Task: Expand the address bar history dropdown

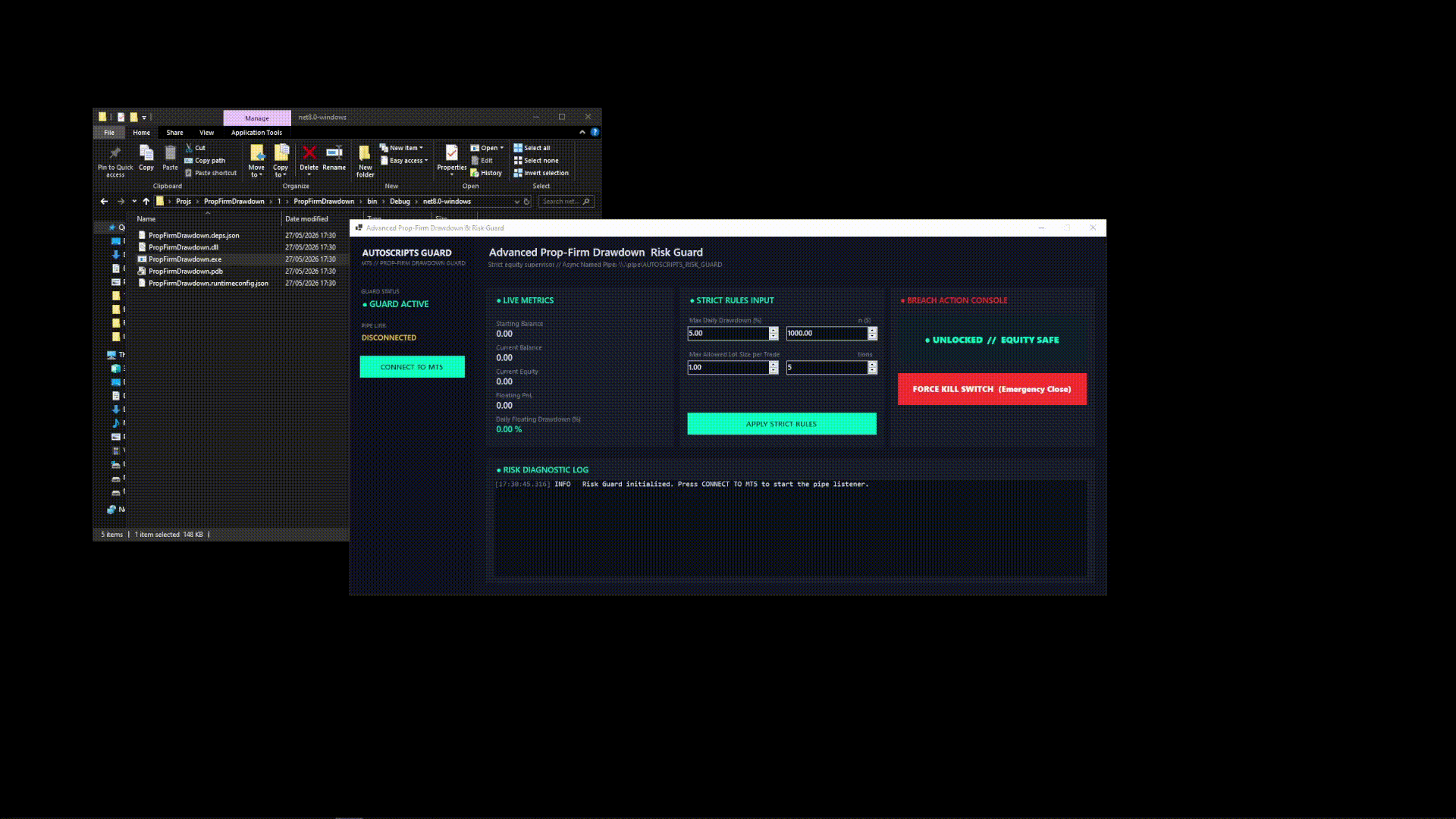Action: click(x=517, y=202)
